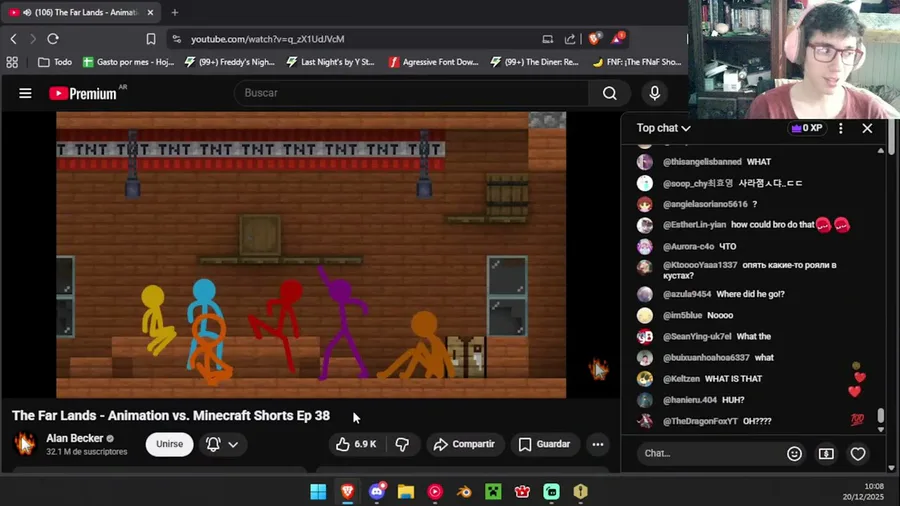The height and width of the screenshot is (506, 900).
Task: Expand the Top chat dropdown
Action: tap(664, 128)
